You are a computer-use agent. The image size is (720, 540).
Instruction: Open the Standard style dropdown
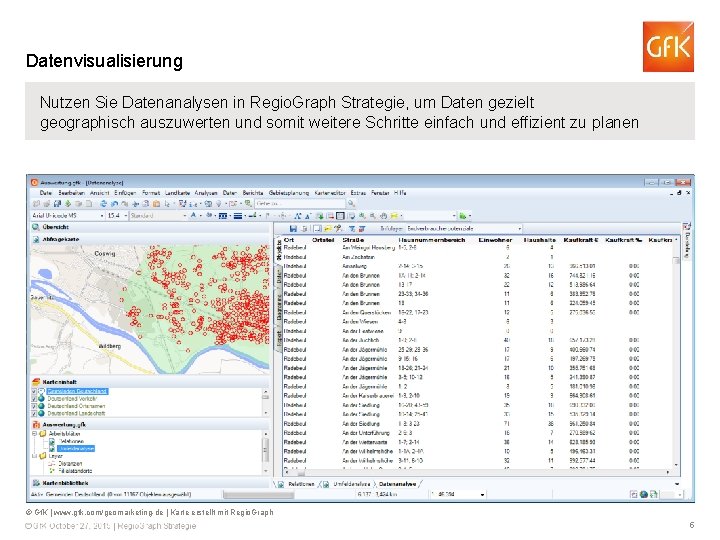coord(185,215)
